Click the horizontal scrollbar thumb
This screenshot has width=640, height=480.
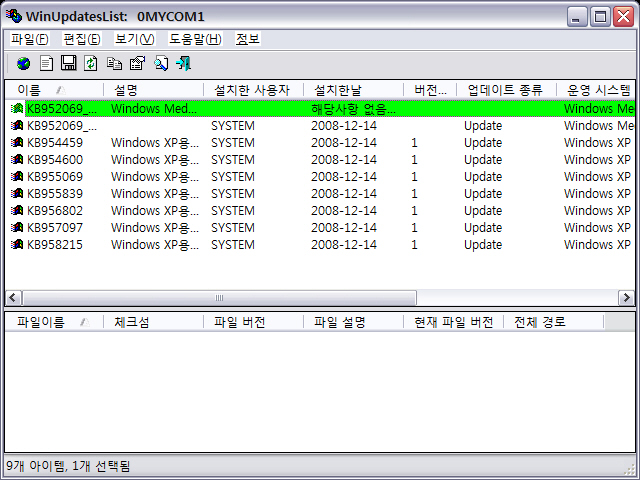tap(219, 298)
